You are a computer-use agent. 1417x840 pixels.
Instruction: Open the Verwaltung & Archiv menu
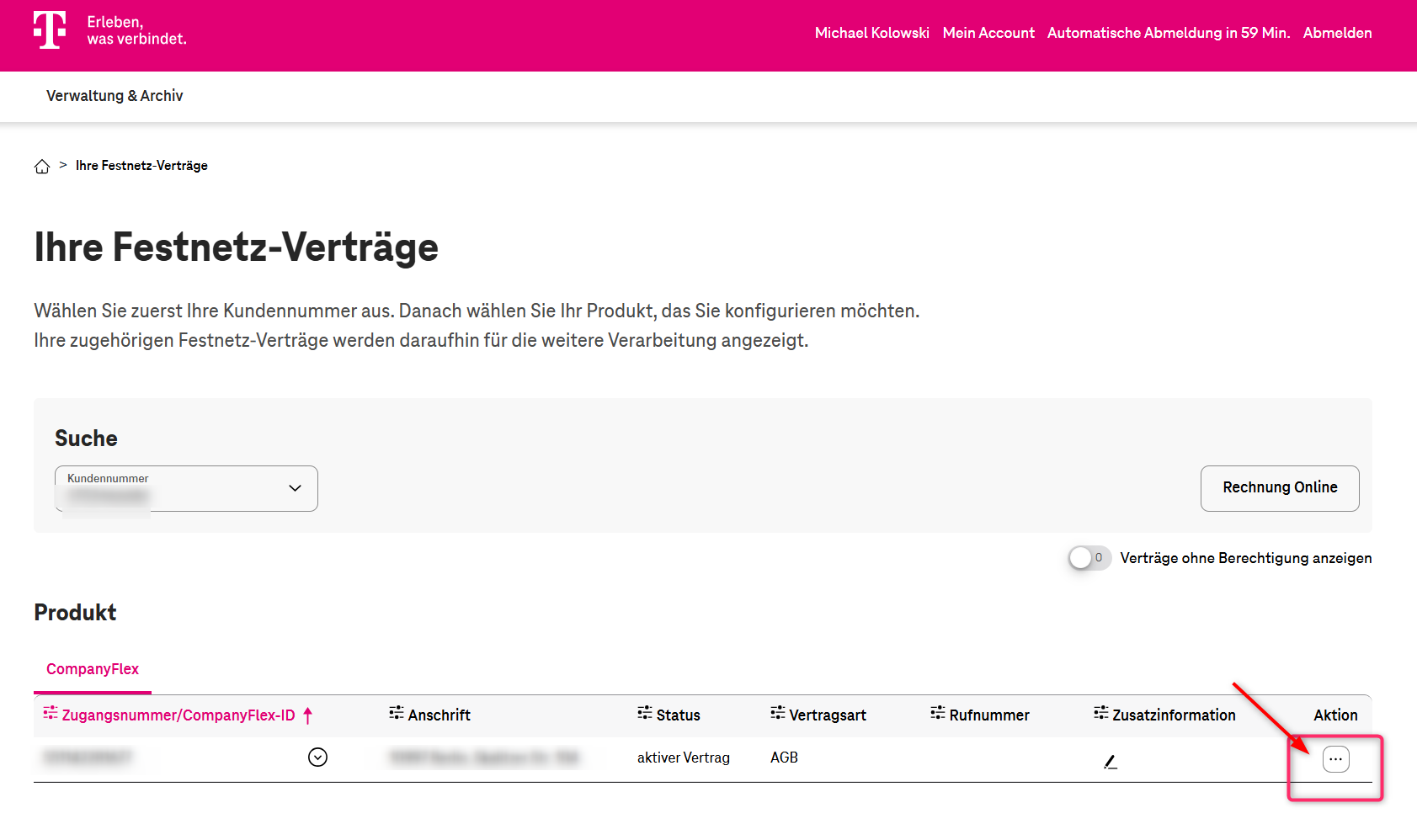[x=115, y=95]
